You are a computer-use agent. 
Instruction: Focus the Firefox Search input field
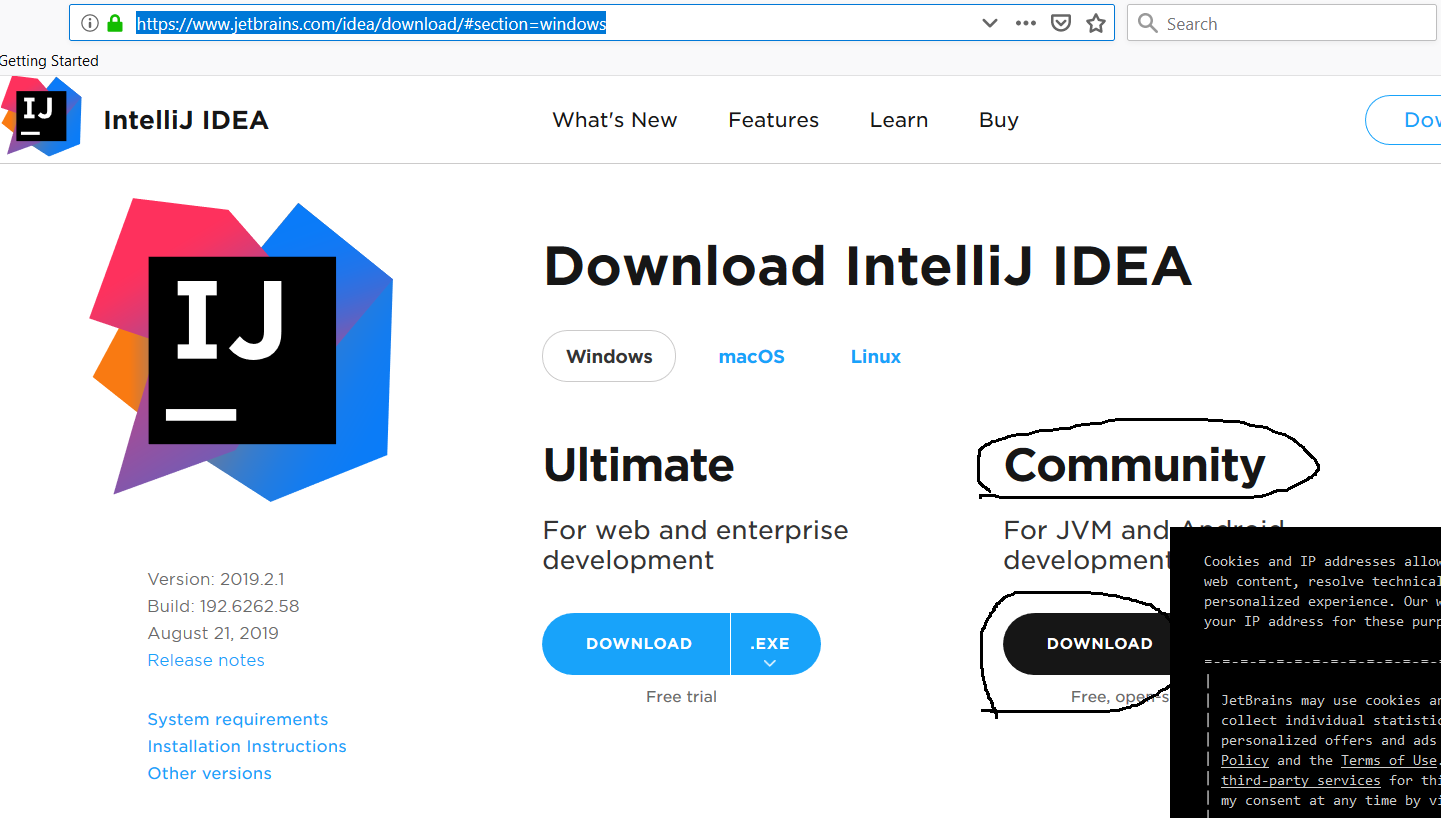(1282, 23)
